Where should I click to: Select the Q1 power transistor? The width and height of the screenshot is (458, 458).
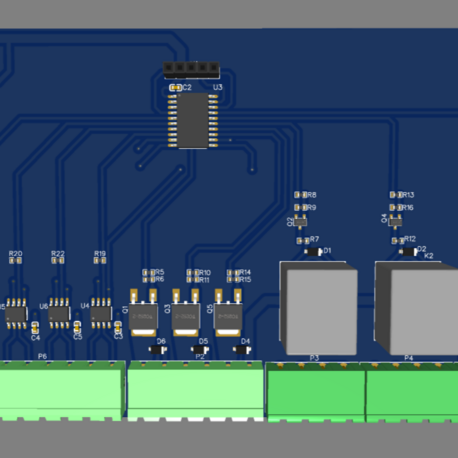pos(143,313)
